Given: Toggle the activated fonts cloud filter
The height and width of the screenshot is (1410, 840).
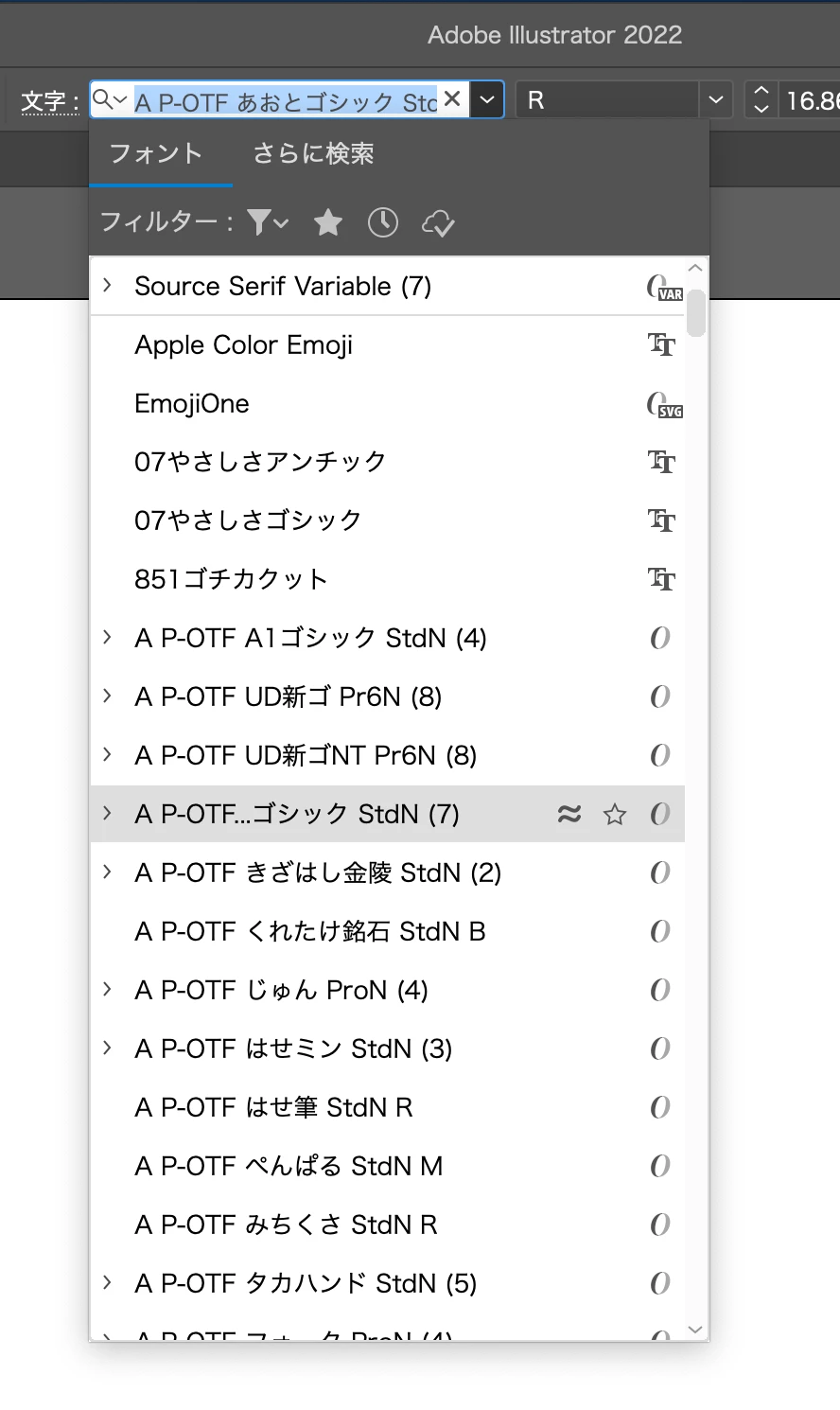Looking at the screenshot, I should [x=438, y=223].
